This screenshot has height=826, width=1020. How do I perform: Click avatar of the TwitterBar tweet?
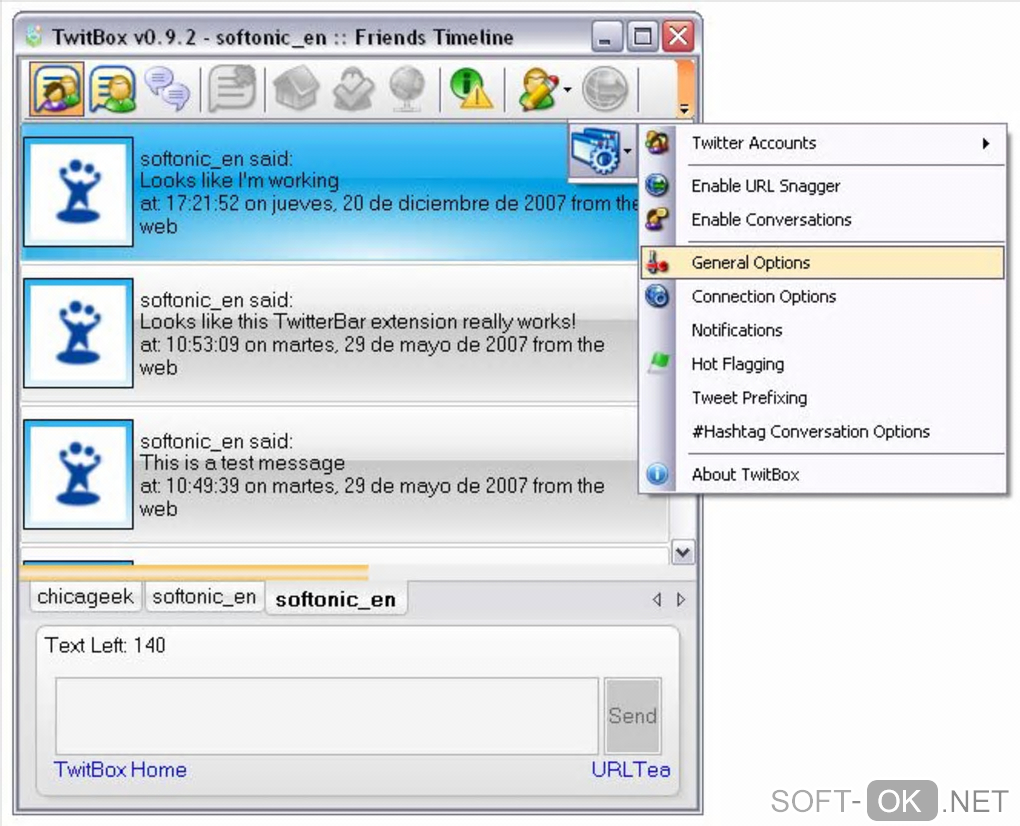pos(79,333)
